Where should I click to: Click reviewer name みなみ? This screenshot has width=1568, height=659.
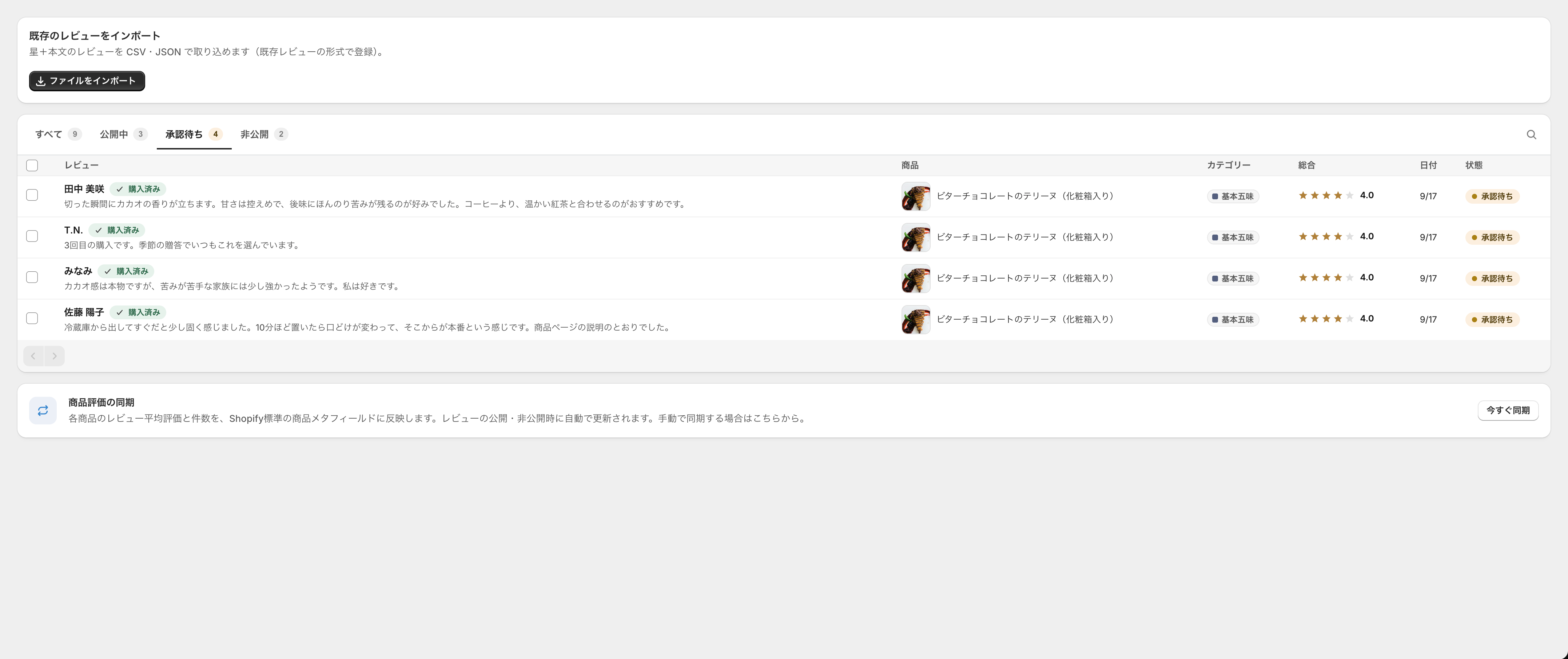click(x=78, y=271)
